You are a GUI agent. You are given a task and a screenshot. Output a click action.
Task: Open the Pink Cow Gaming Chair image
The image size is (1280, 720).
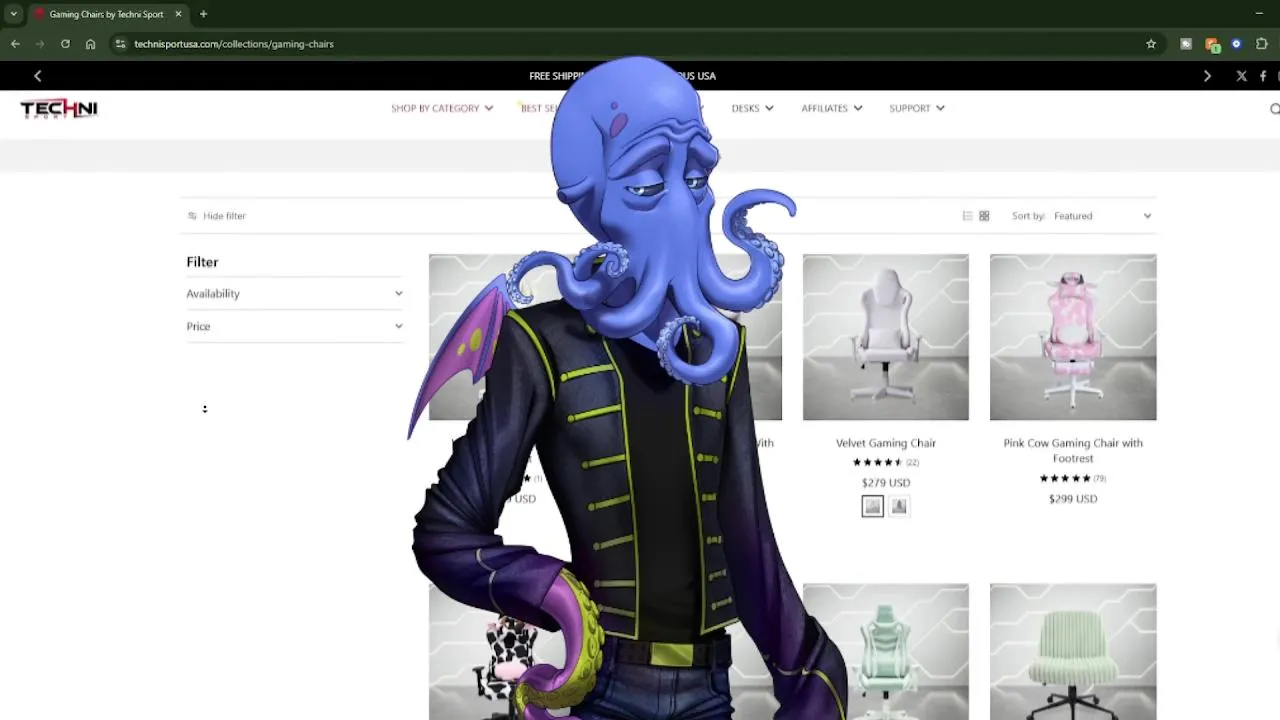1073,337
